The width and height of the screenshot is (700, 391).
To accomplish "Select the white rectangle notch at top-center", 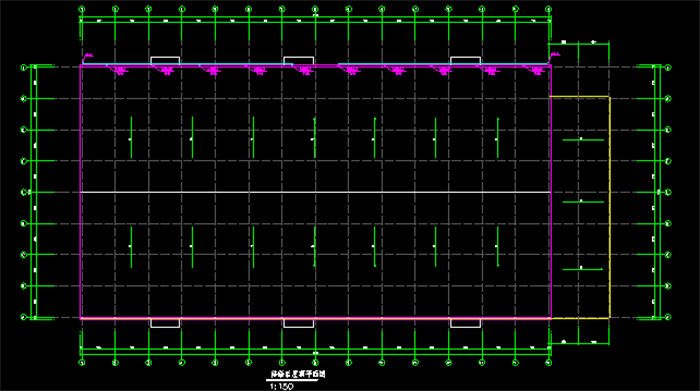I will point(299,61).
